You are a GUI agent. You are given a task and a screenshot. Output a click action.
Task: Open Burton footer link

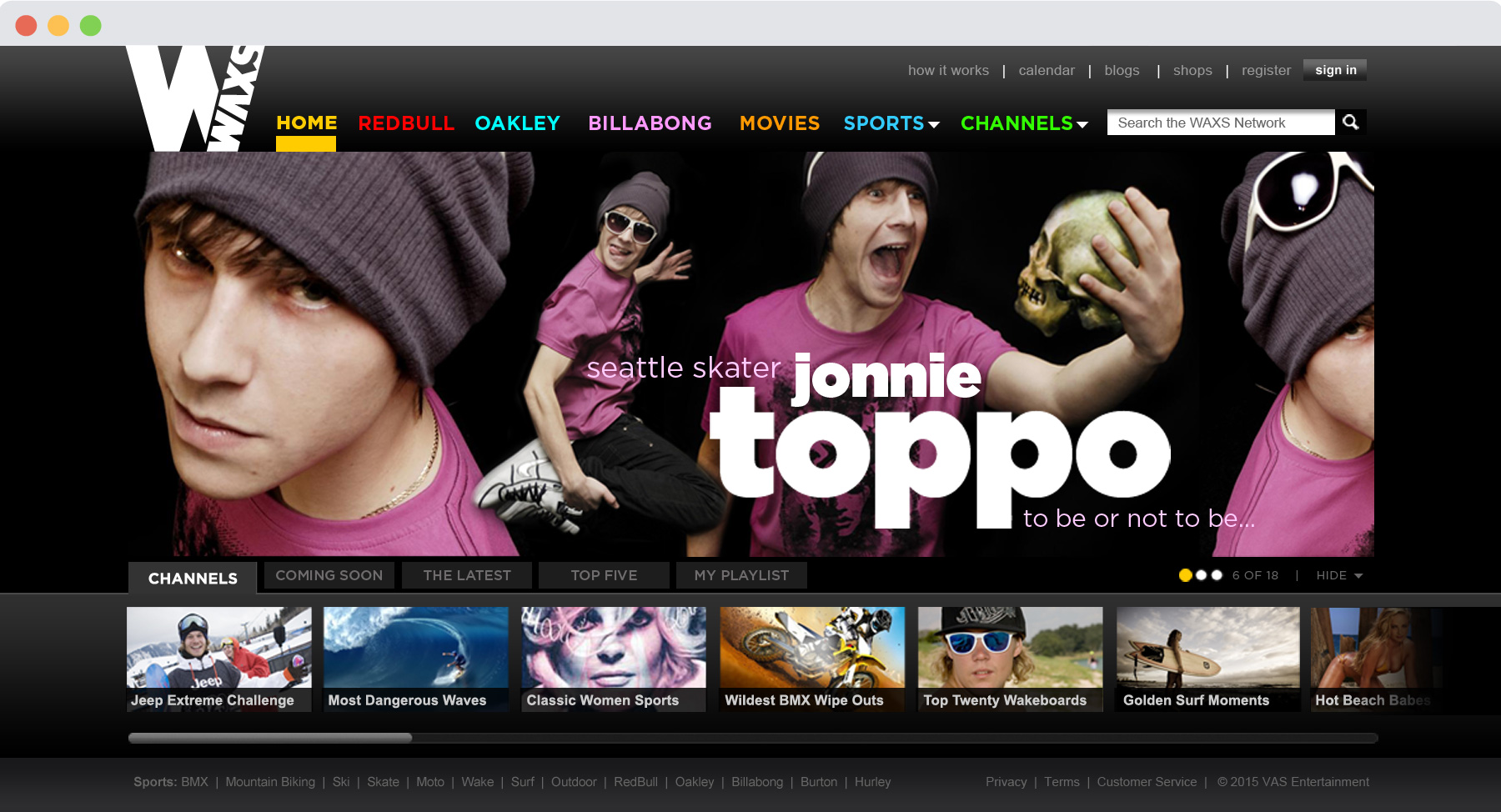click(x=819, y=782)
